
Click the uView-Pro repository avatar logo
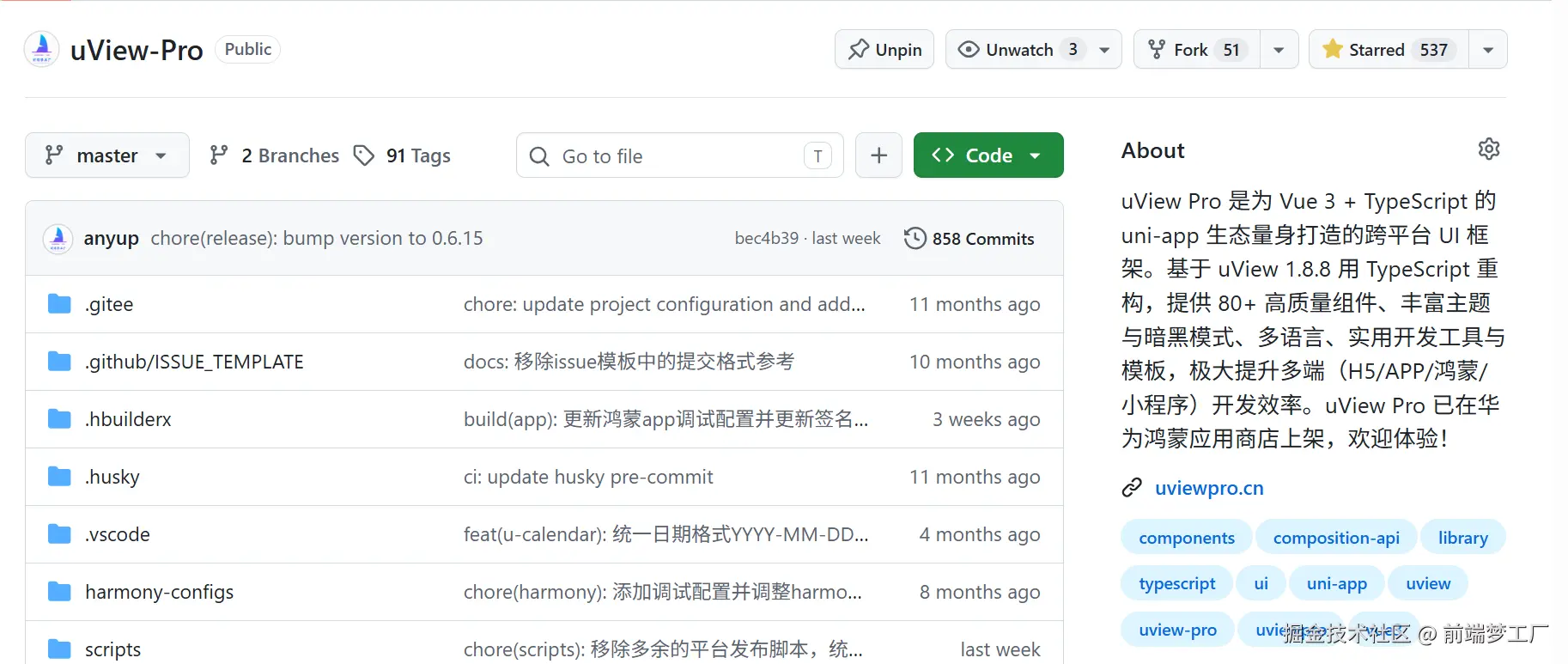[41, 49]
